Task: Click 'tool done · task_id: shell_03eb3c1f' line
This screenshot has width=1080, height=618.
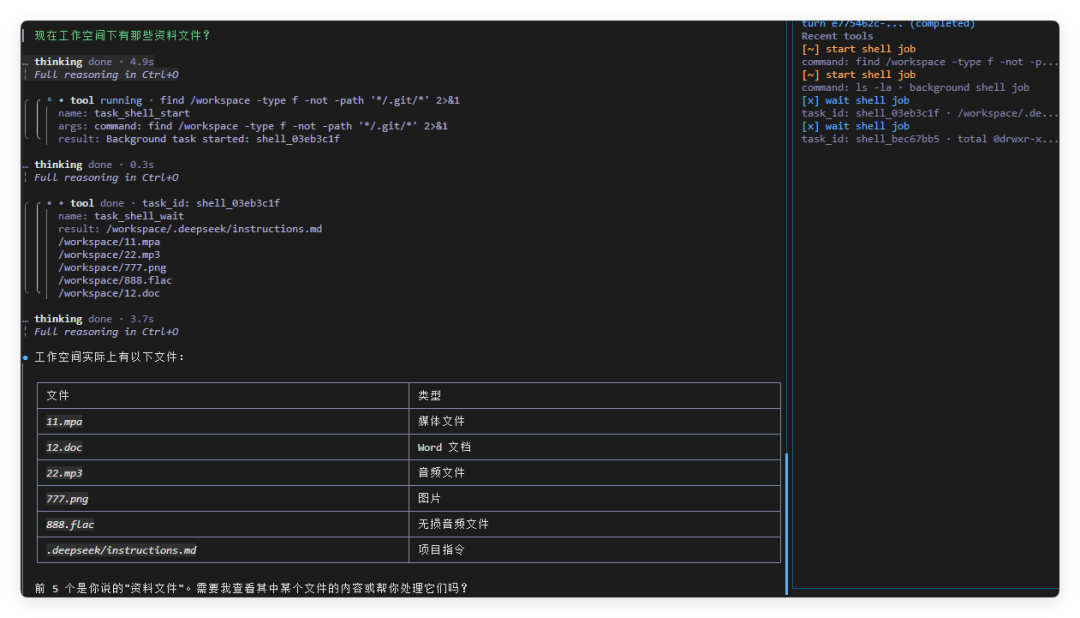Action: point(174,203)
